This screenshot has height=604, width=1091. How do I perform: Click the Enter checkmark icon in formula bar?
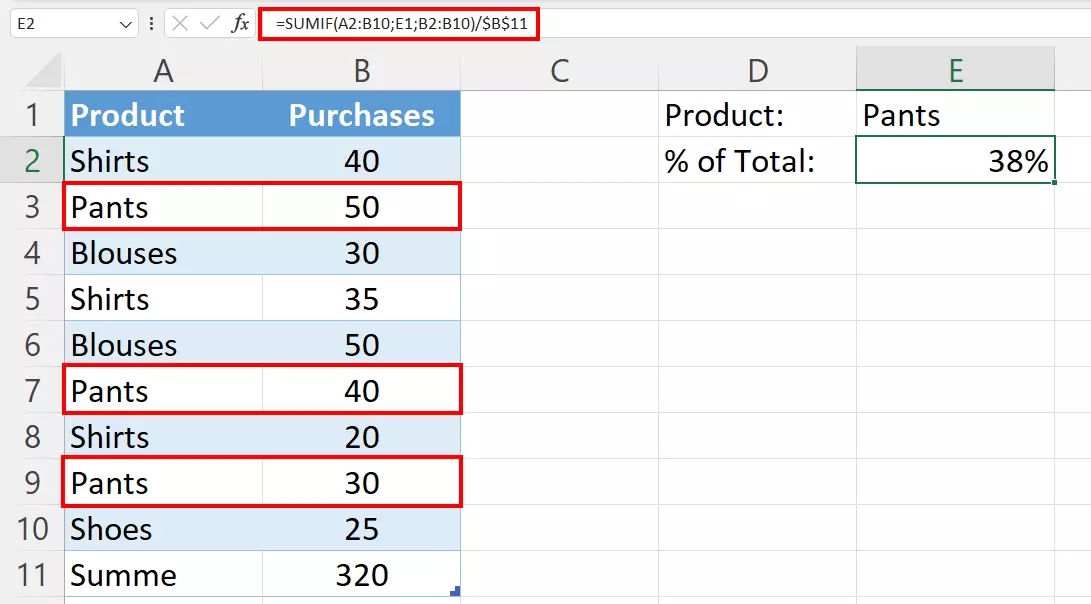click(209, 23)
